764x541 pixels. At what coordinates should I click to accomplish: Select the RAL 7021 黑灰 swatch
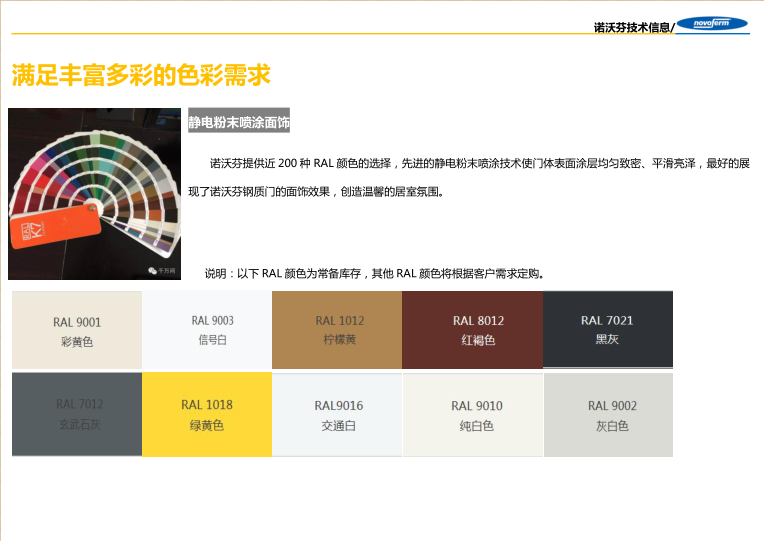(608, 329)
